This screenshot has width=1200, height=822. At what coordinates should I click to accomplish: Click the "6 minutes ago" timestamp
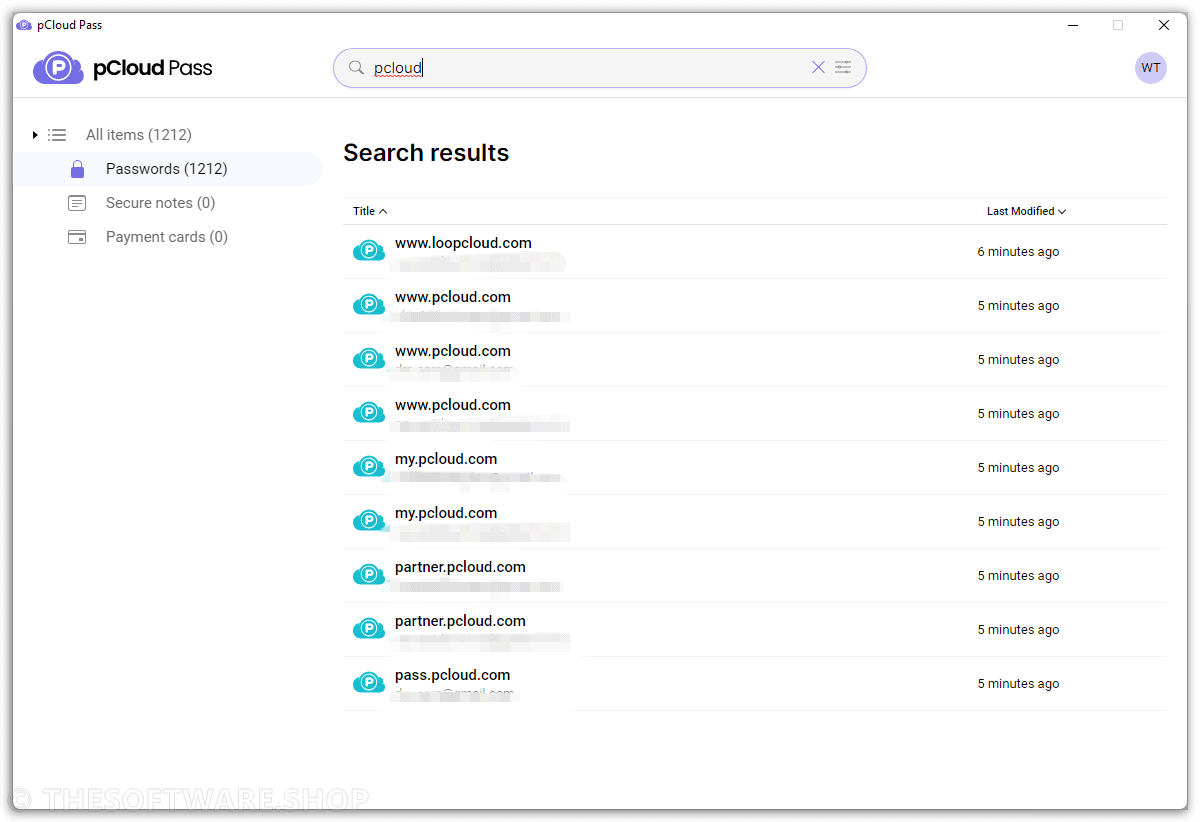coord(1018,252)
